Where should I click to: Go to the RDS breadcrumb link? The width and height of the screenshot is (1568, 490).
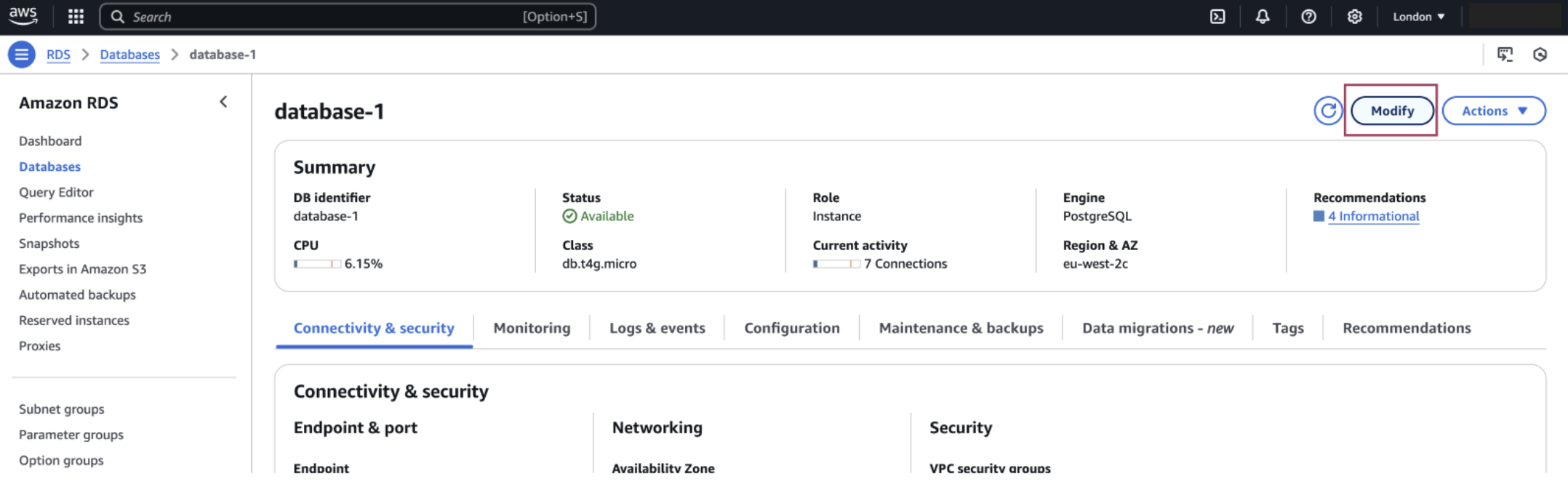point(58,55)
